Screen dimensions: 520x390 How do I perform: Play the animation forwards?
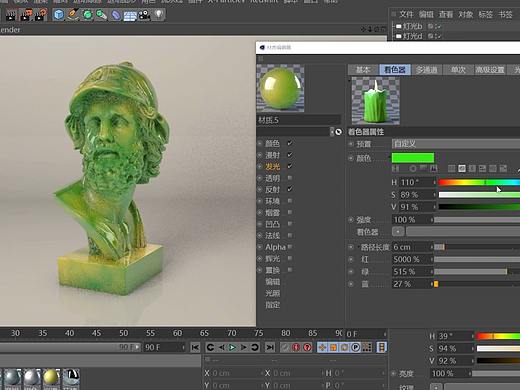tap(232, 347)
